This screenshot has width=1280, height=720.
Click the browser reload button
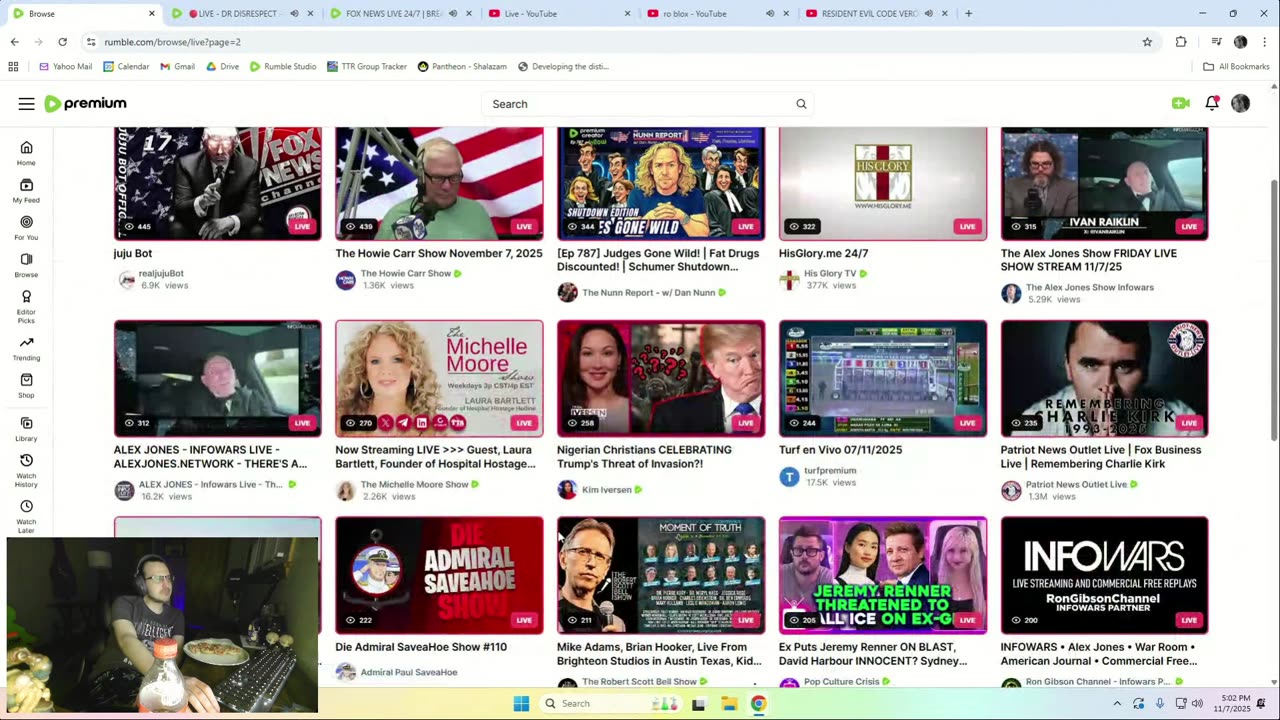[62, 42]
